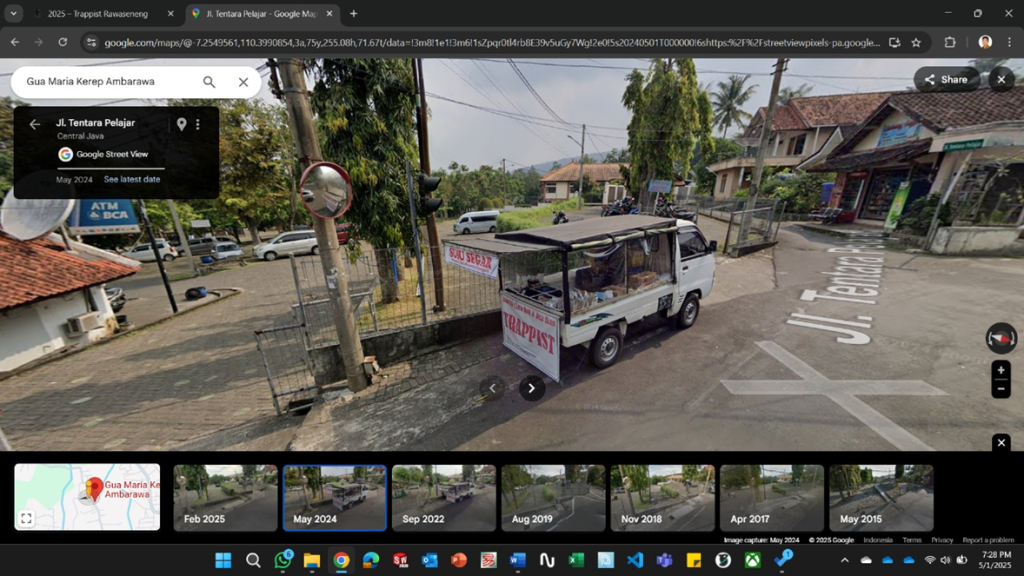Rotate view using the compass icon

[x=1000, y=338]
